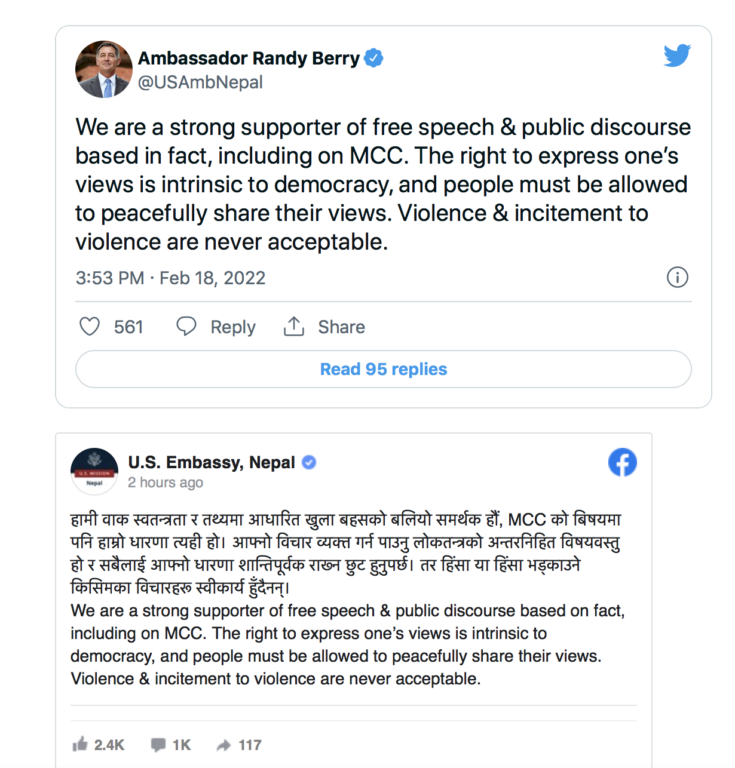The image size is (735, 768).
Task: Click the Facebook logo on the embassy post
Action: [622, 462]
